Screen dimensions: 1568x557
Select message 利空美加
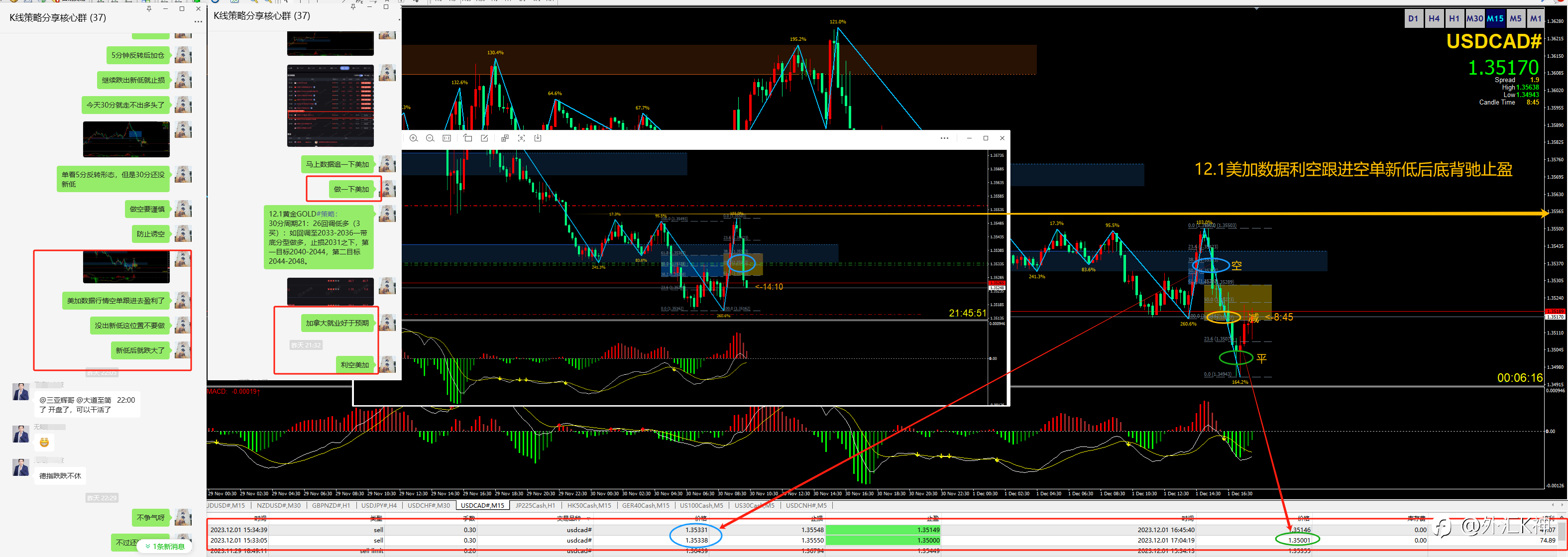355,365
